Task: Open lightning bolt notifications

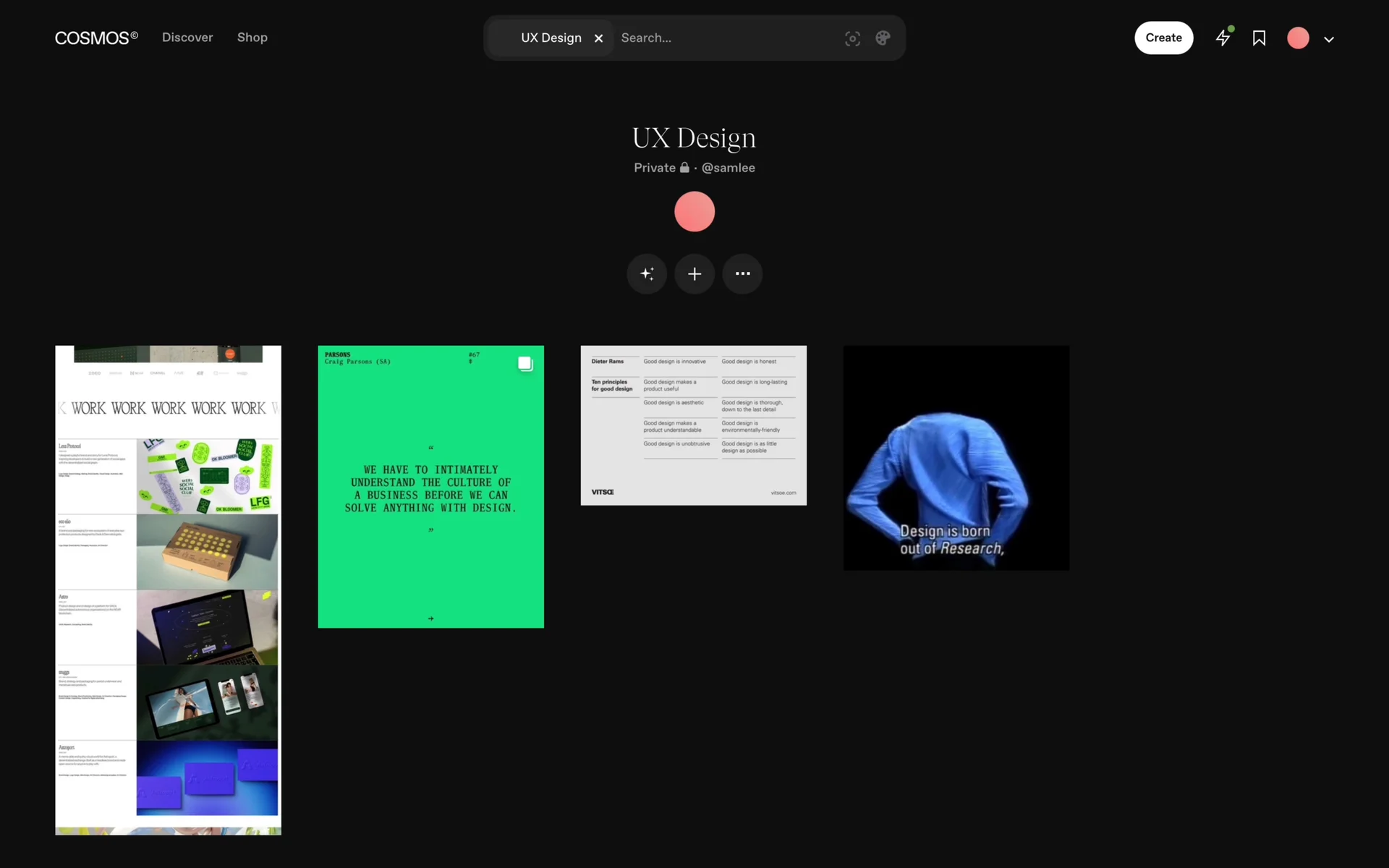Action: pos(1223,38)
